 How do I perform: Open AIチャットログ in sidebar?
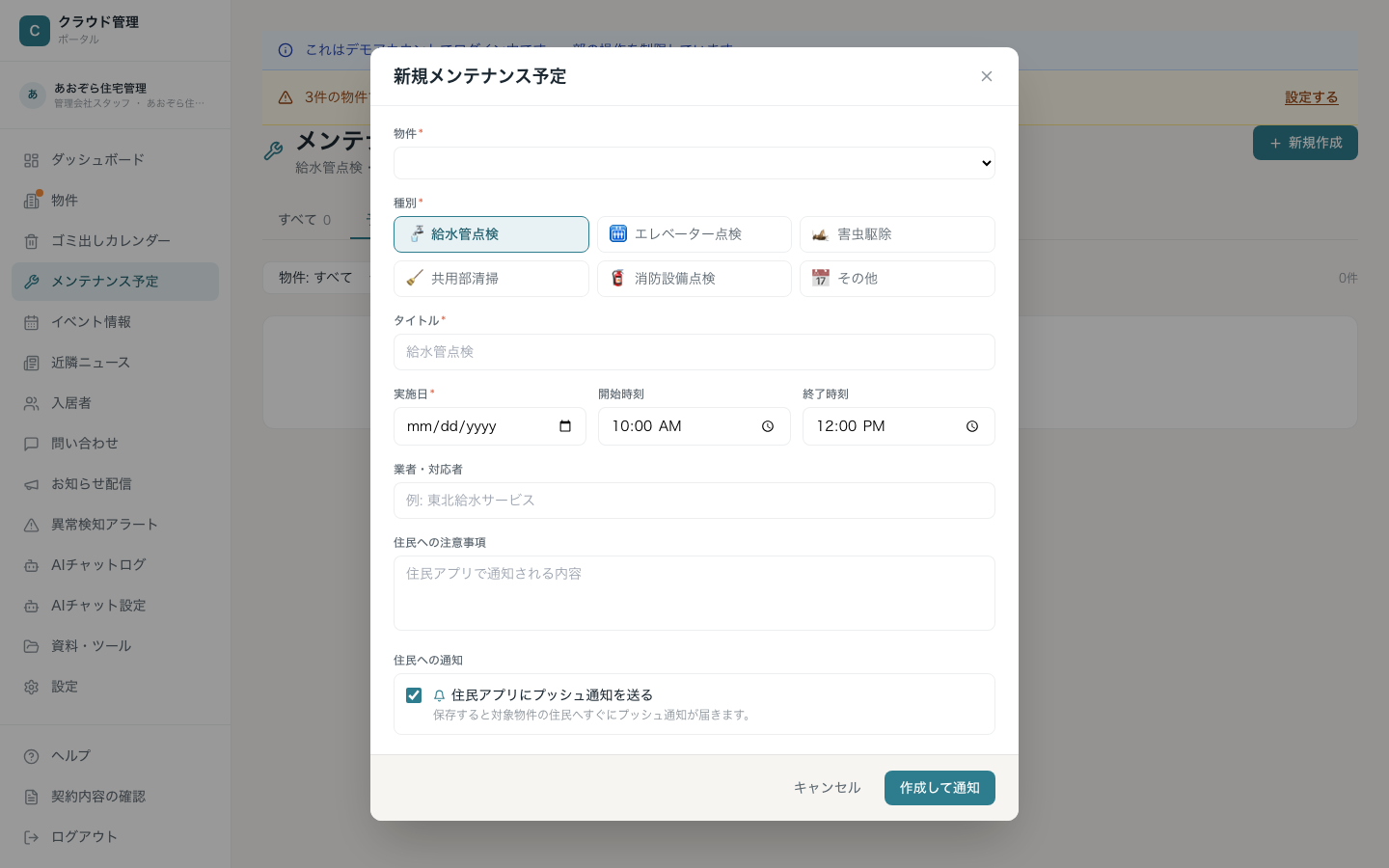point(115,565)
